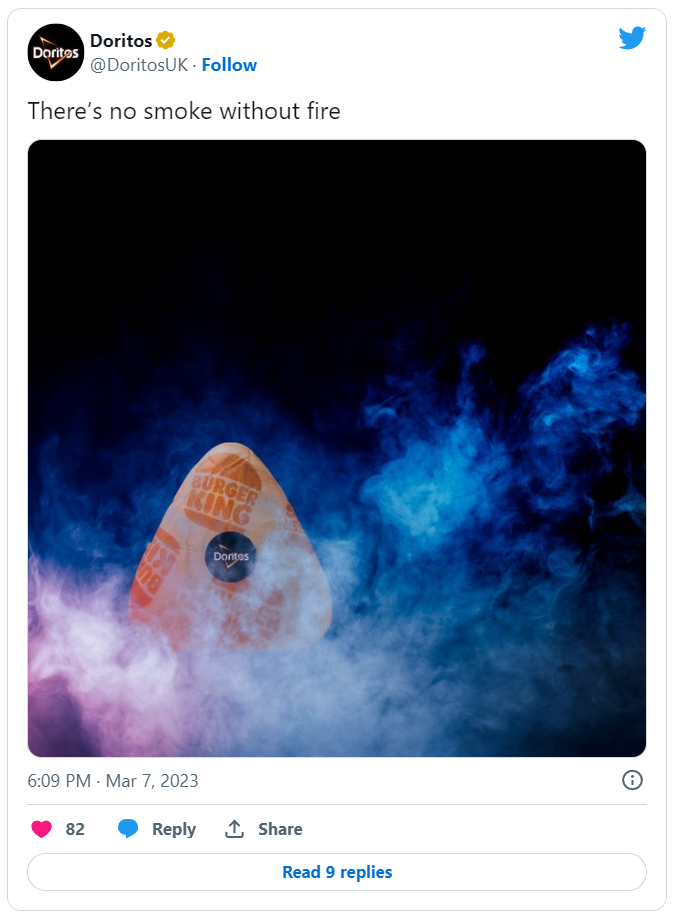This screenshot has height=918, width=674.
Task: Like the tweet with the heart icon
Action: 42,829
